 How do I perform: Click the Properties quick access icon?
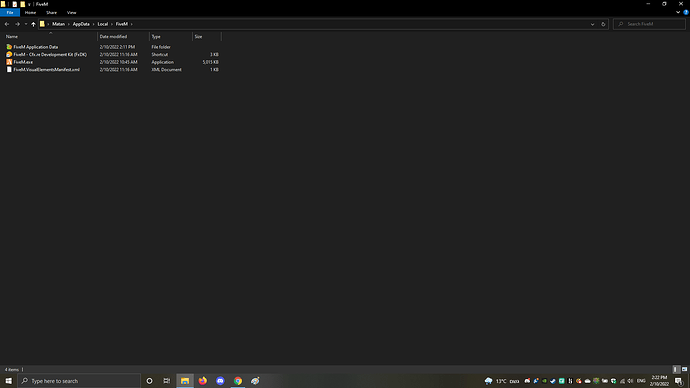click(x=15, y=4)
